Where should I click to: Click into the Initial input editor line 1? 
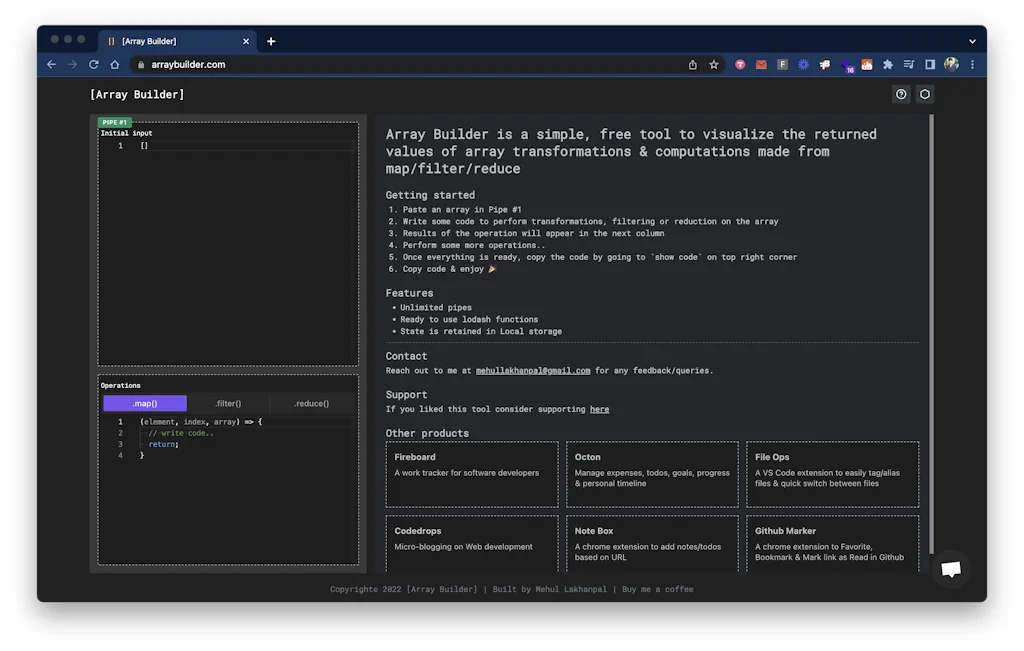point(247,146)
